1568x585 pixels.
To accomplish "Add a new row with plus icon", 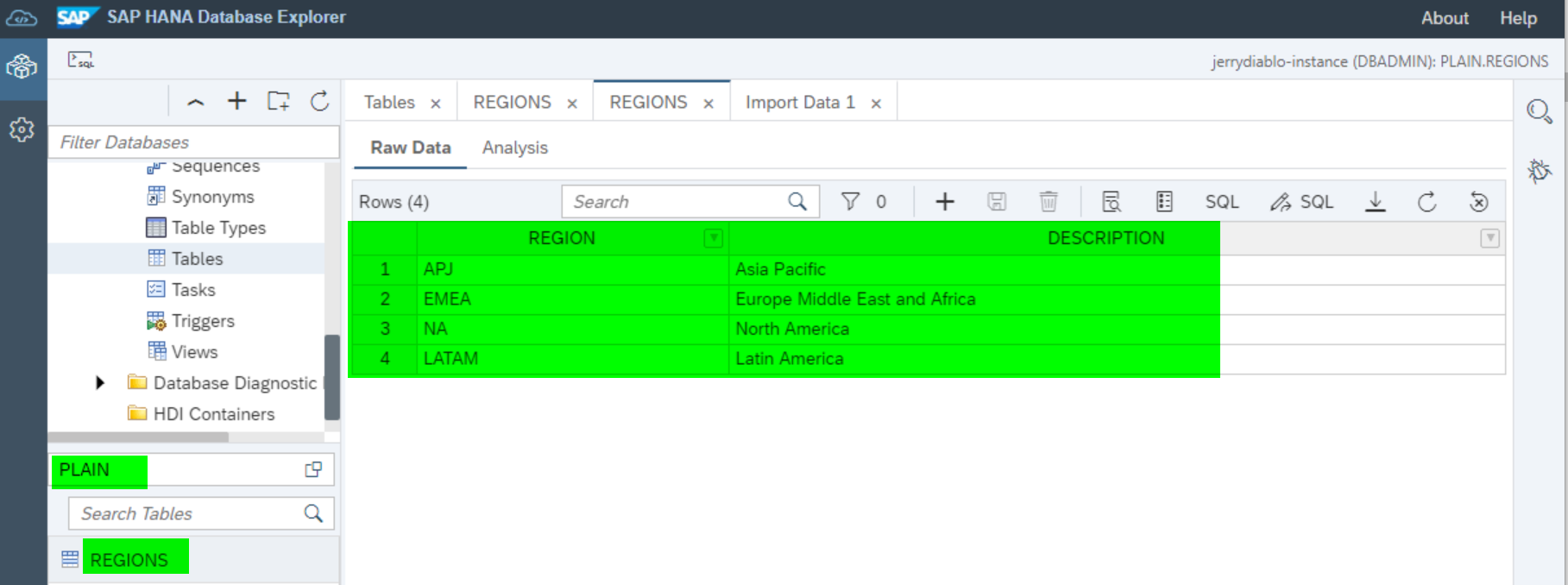I will [x=945, y=201].
